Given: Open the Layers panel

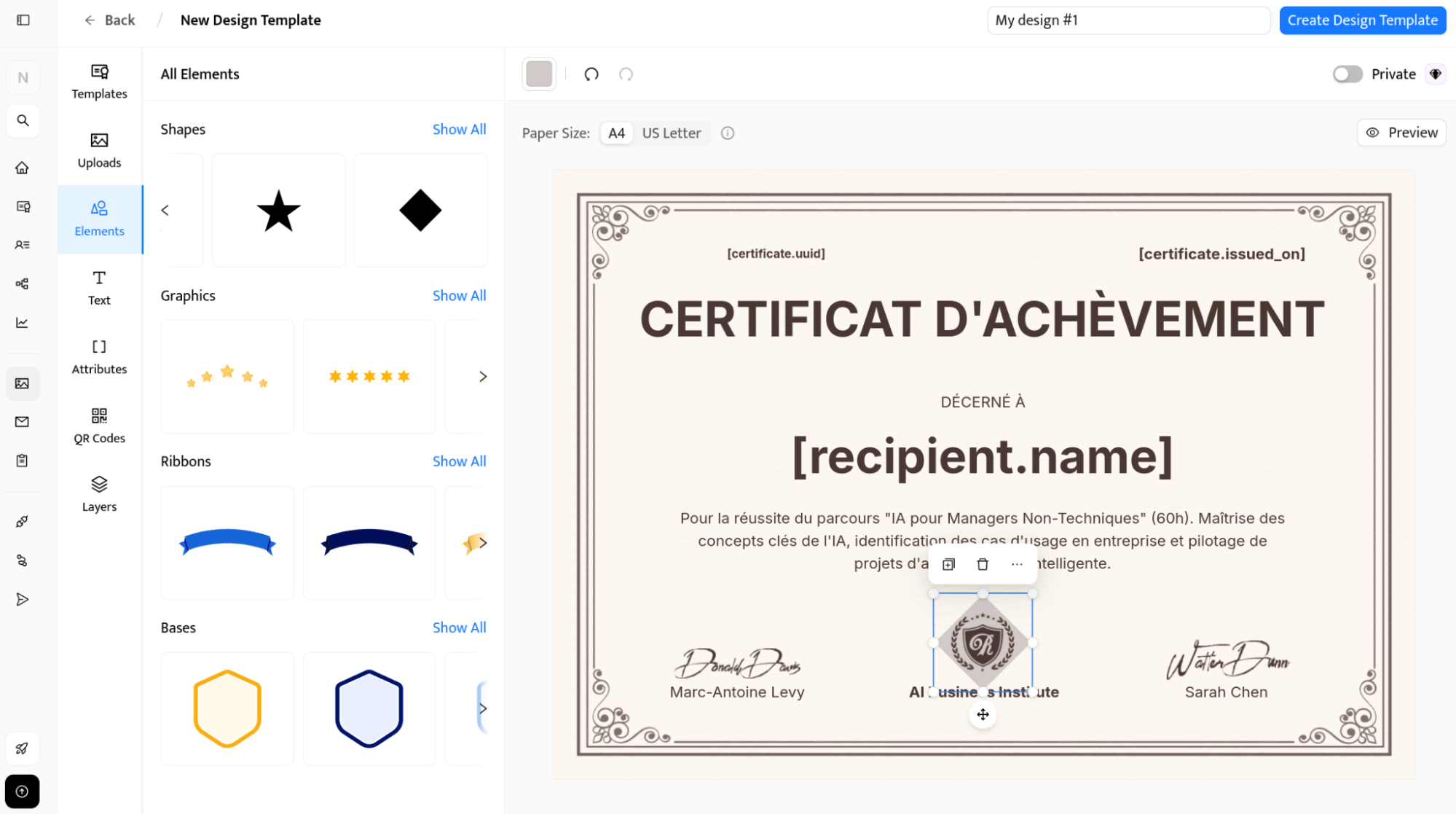Looking at the screenshot, I should click(99, 495).
